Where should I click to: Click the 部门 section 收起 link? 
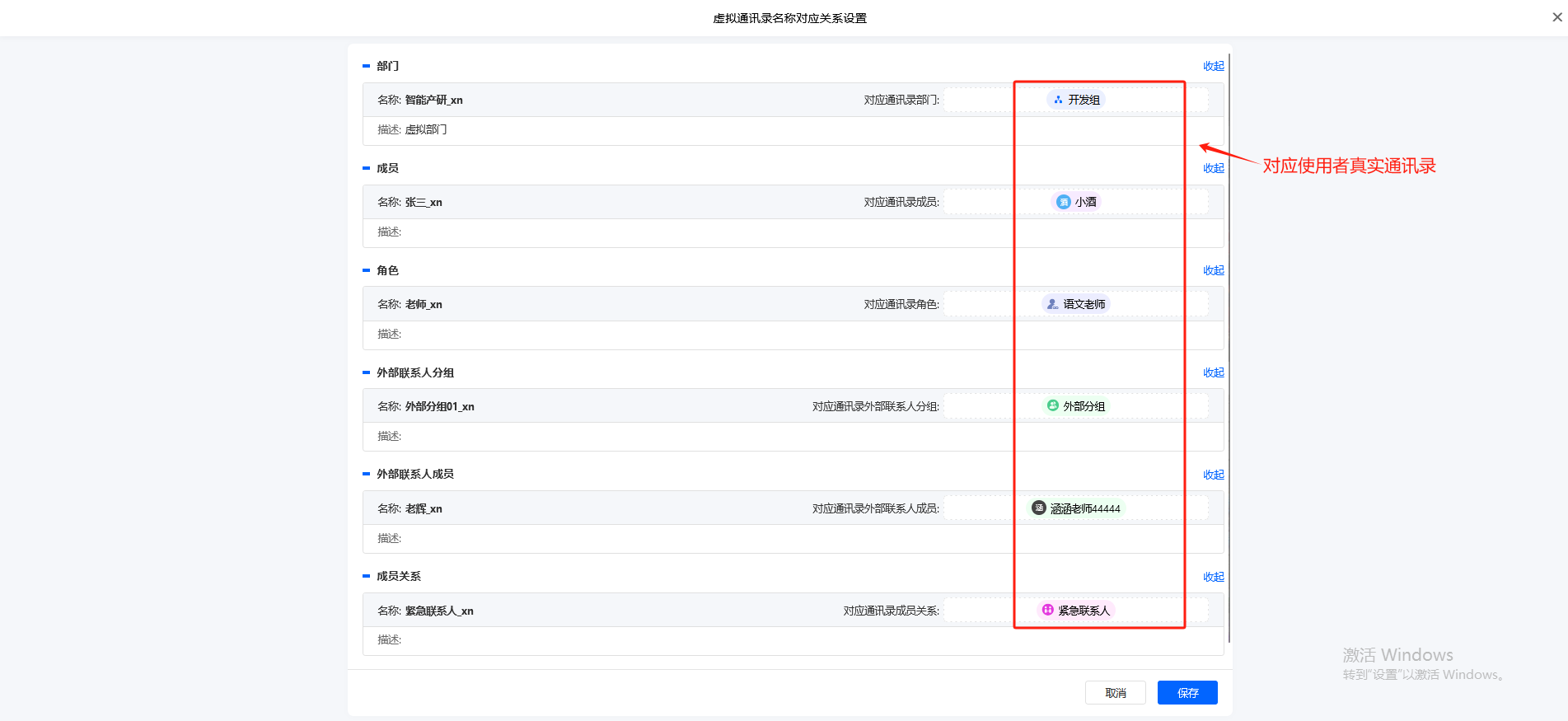(x=1213, y=66)
